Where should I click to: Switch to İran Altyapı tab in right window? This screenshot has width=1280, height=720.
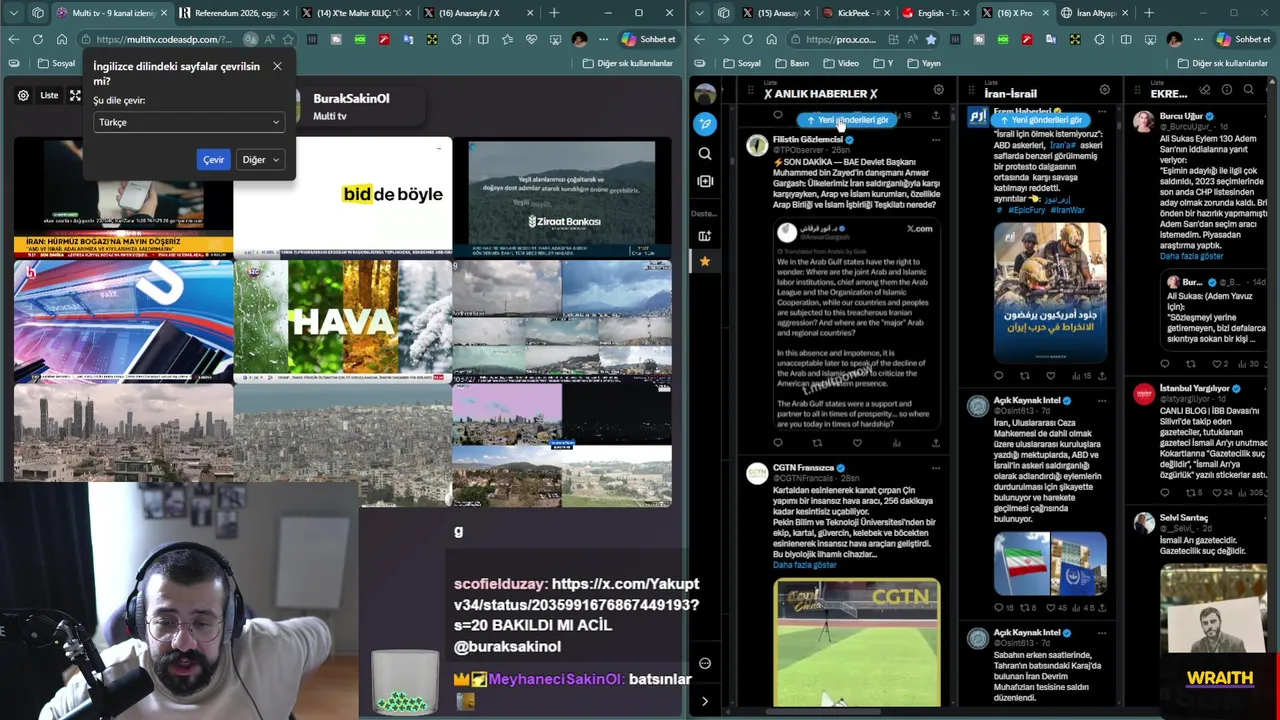1094,13
